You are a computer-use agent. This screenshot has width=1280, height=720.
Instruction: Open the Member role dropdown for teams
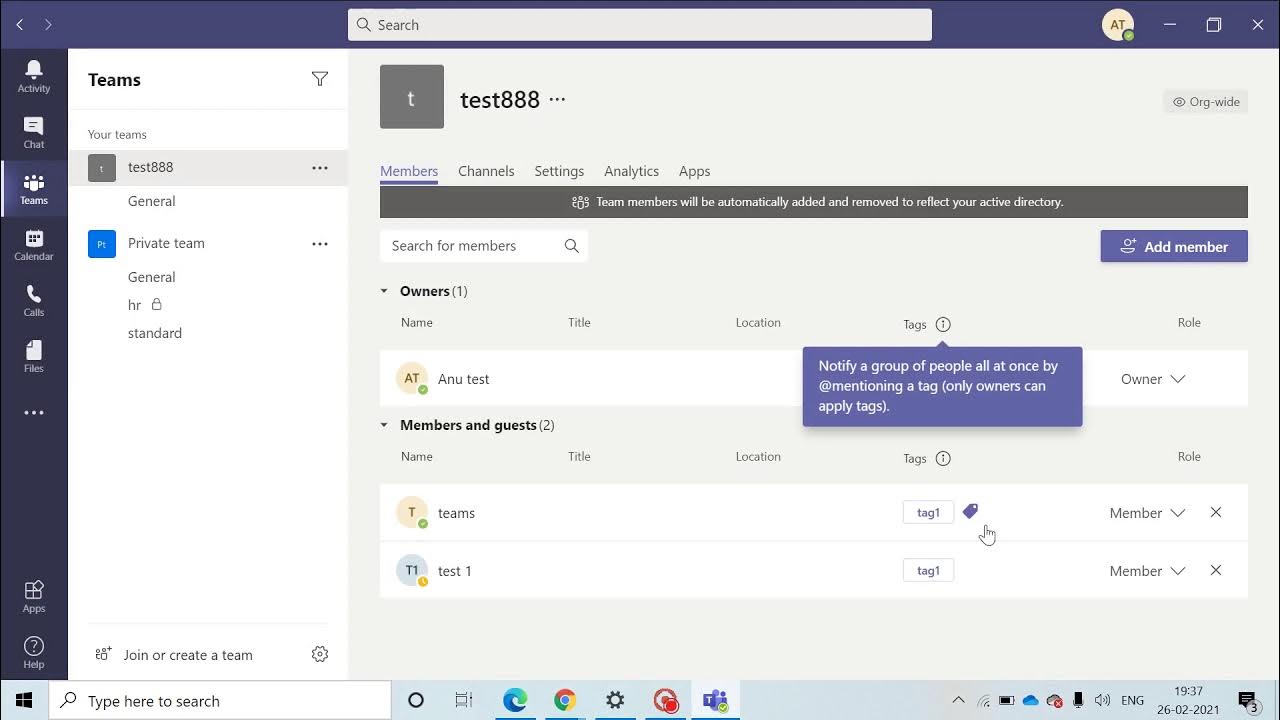pos(1147,513)
